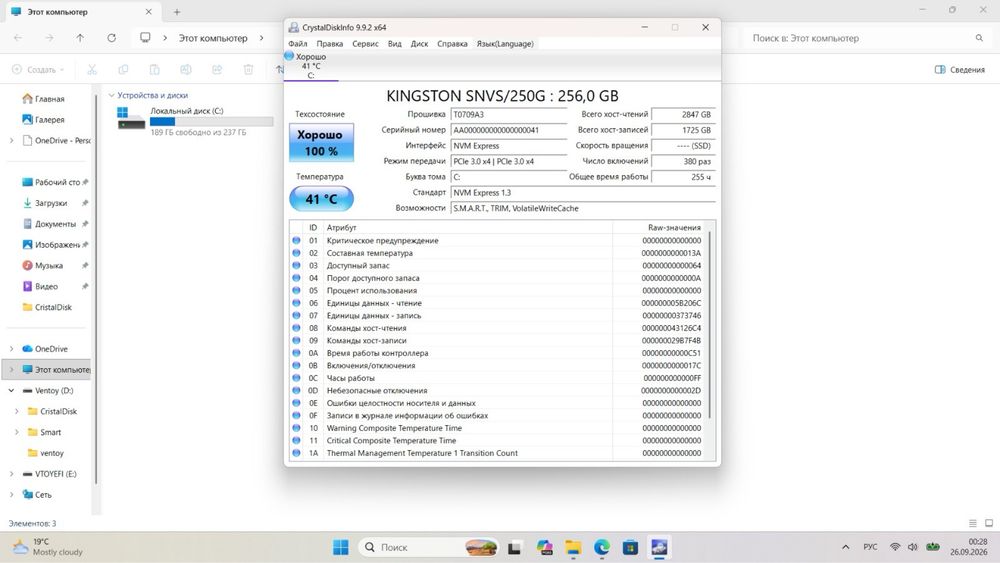Click the Share icon in Explorer toolbar
The image size is (1000, 563).
(x=217, y=69)
